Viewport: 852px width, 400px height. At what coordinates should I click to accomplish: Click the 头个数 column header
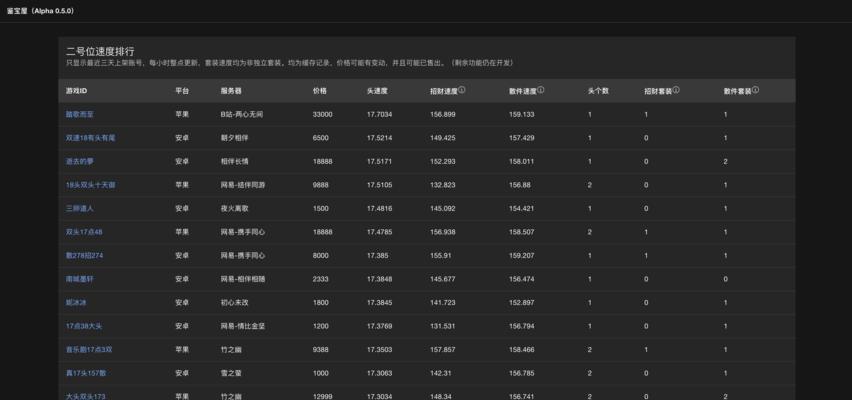click(x=598, y=91)
